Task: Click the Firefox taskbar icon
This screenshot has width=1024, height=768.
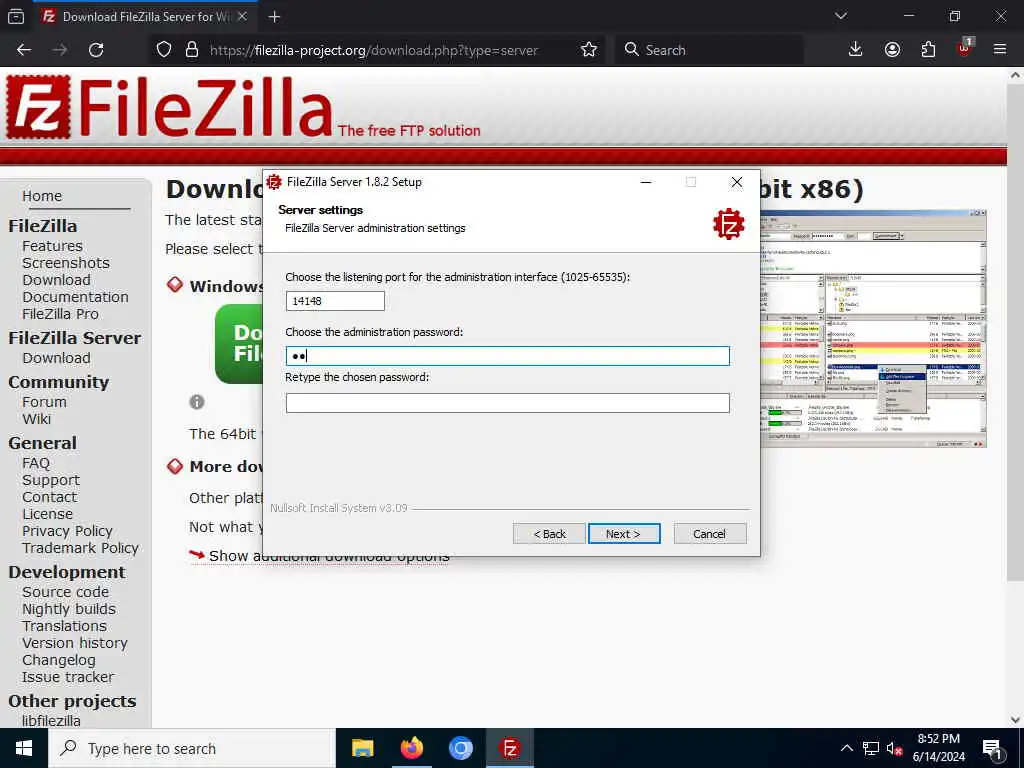Action: [411, 748]
